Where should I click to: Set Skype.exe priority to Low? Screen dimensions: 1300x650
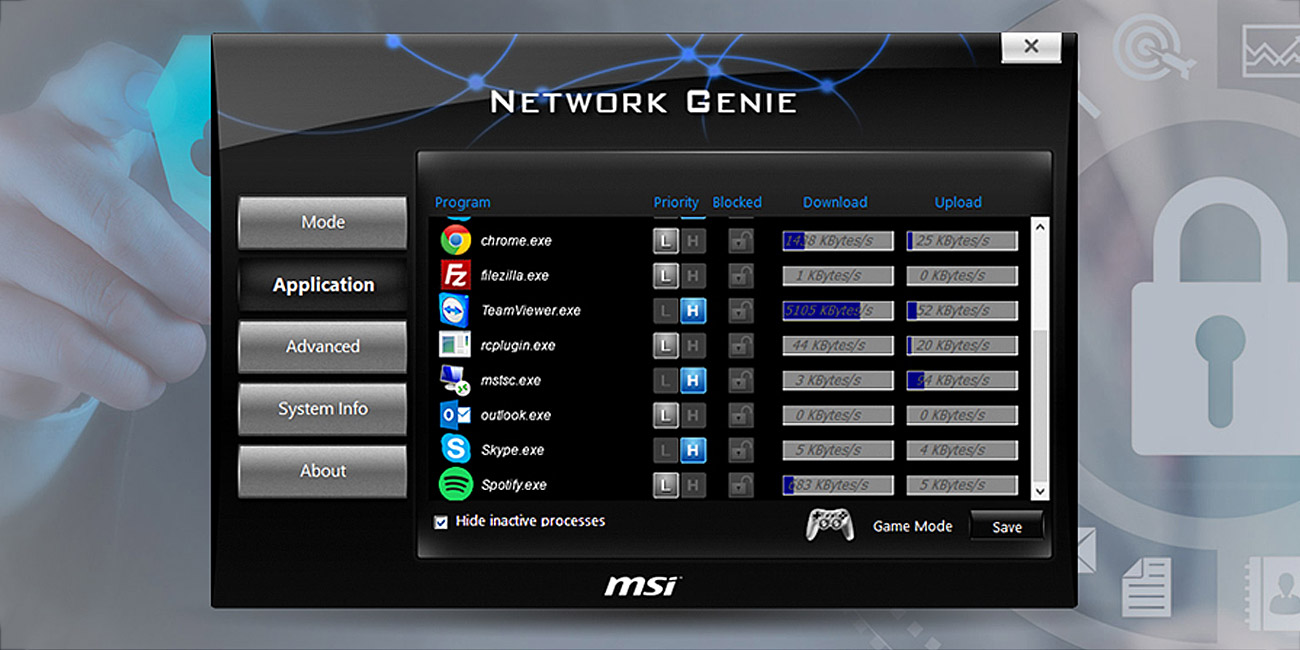pos(666,451)
